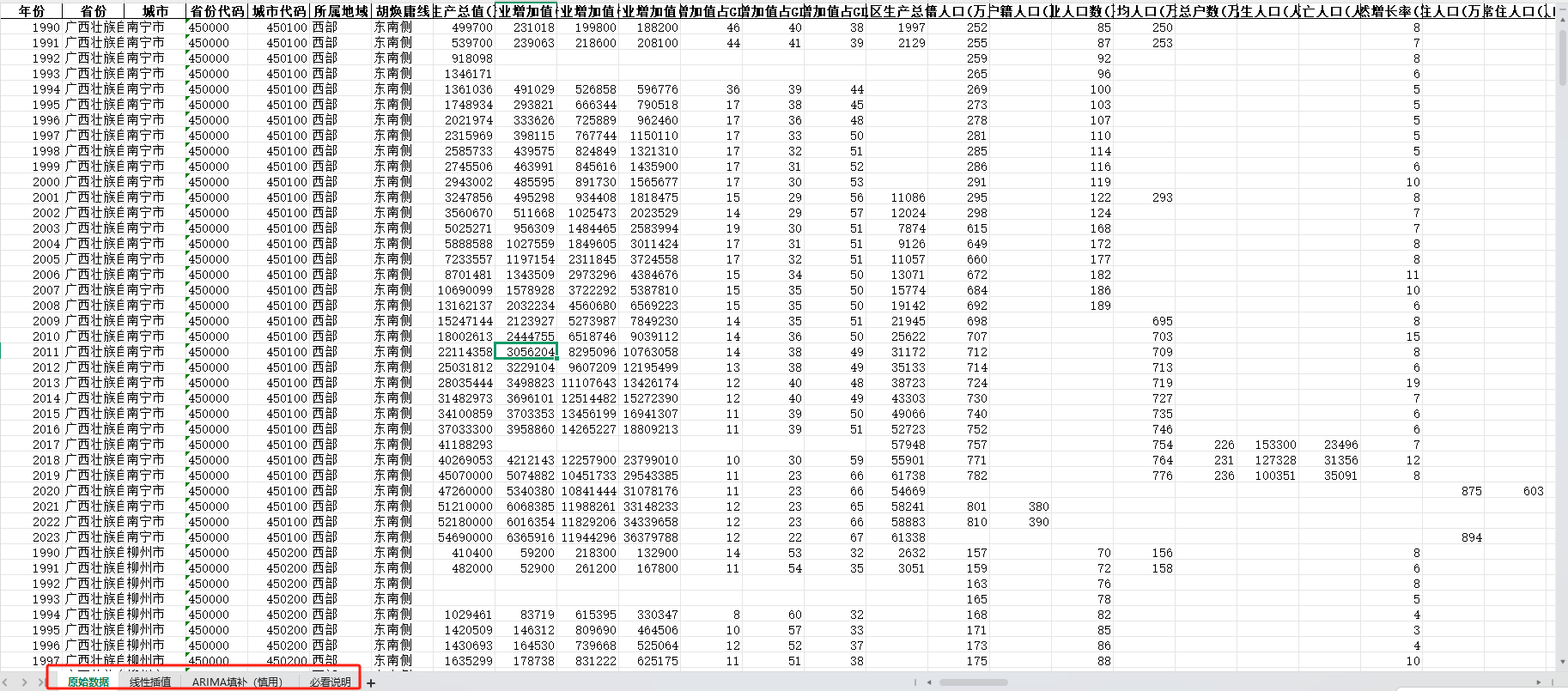The height and width of the screenshot is (691, 1568).
Task: Select cell with value 11086
Action: (897, 197)
